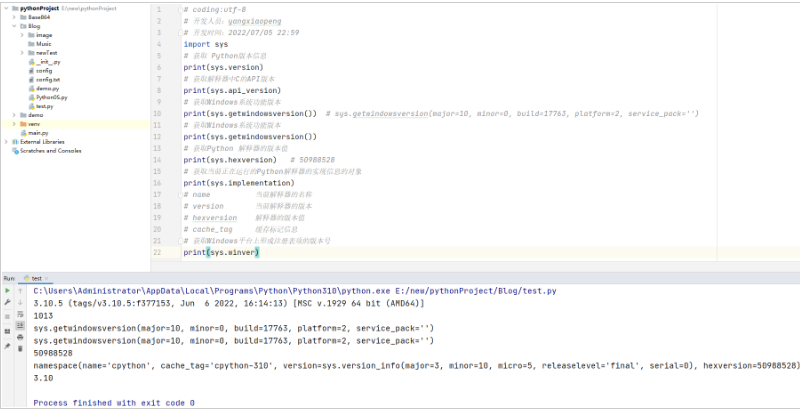Click fold end marker at line 3

pyautogui.click(x=180, y=33)
